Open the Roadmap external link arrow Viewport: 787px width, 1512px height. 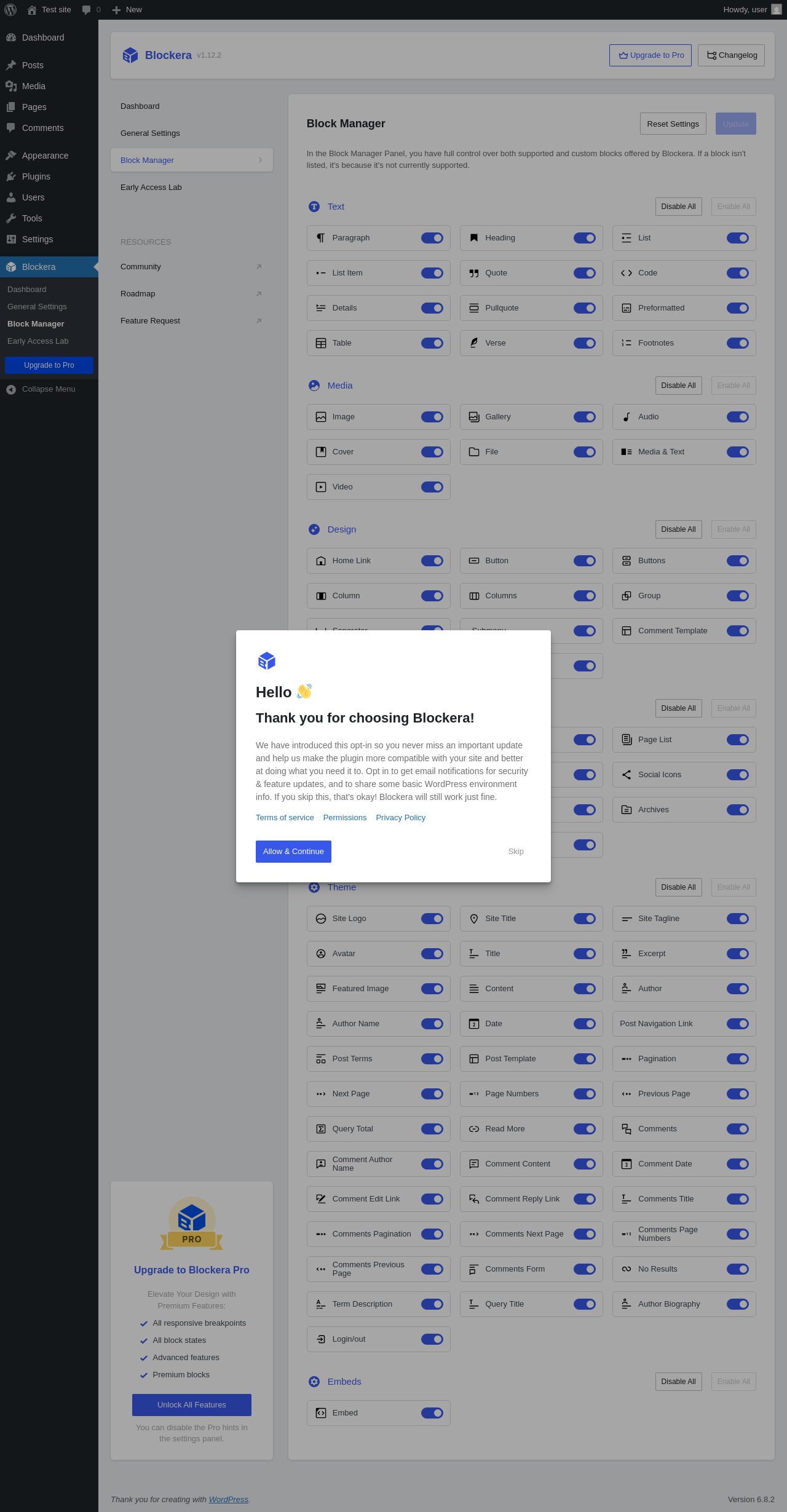(259, 294)
